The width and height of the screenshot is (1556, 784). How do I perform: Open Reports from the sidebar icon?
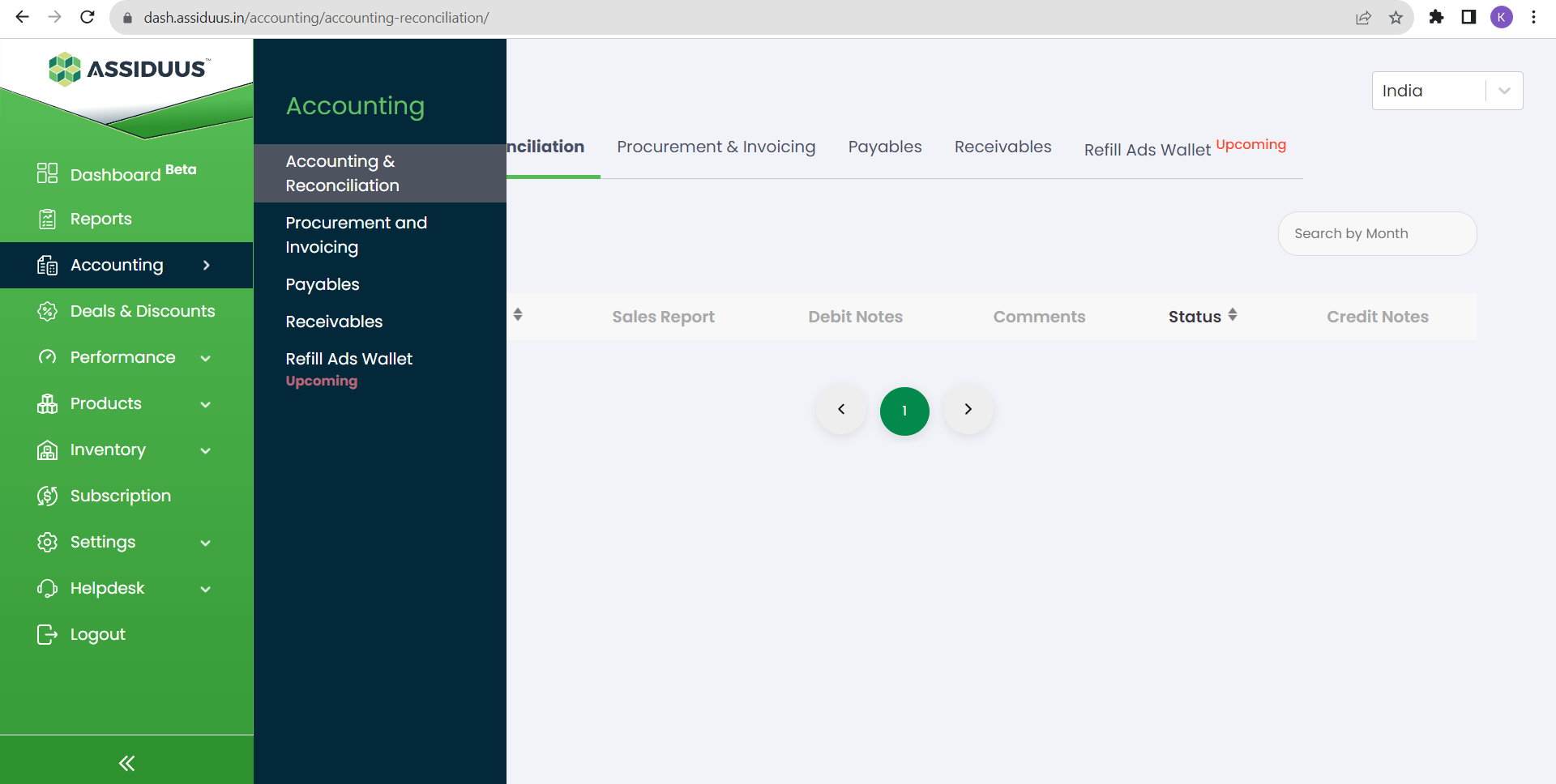(47, 218)
